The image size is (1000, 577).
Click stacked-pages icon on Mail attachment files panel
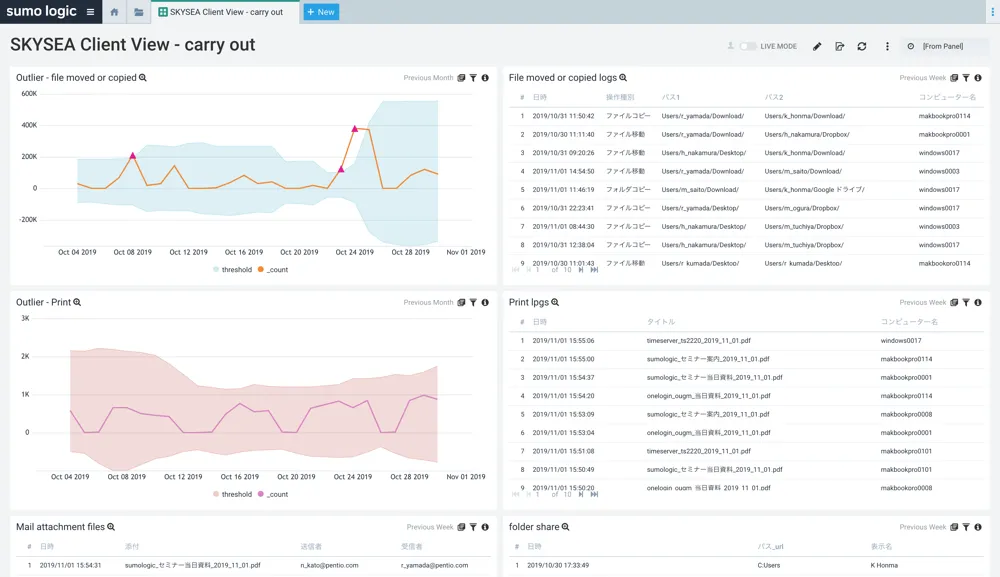pyautogui.click(x=461, y=527)
